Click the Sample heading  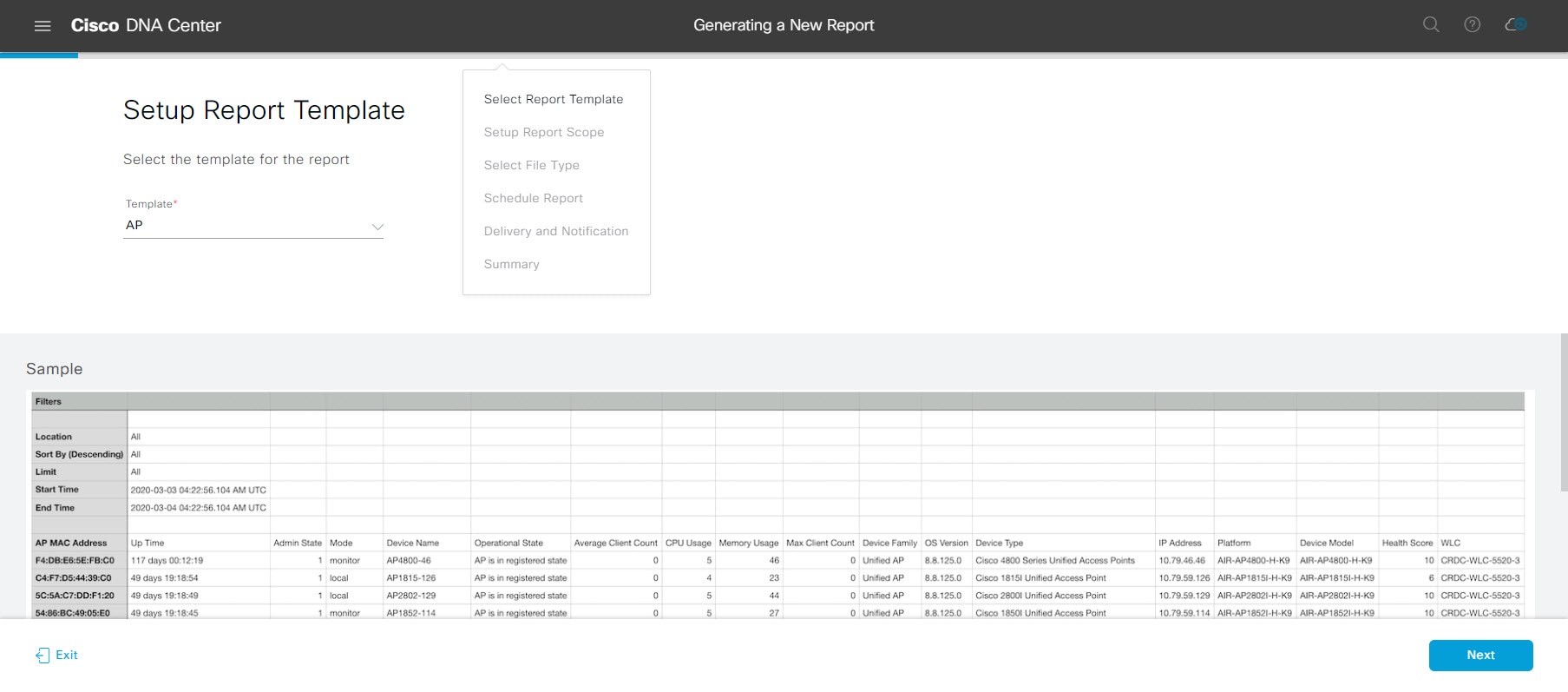pos(55,369)
